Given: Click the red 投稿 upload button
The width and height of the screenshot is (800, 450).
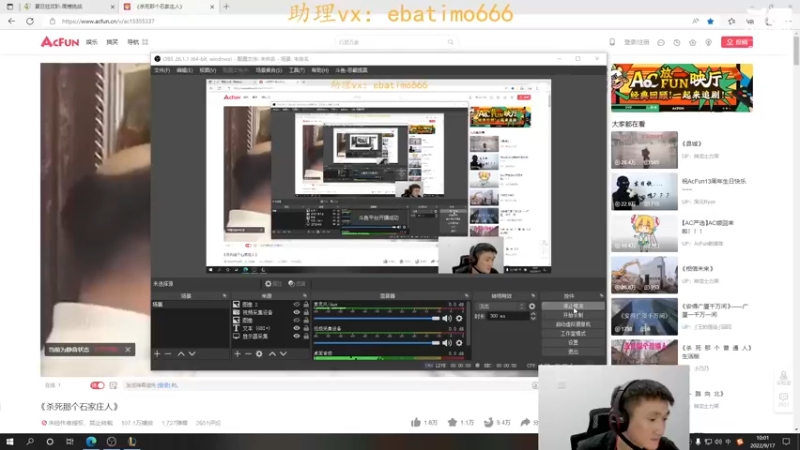Looking at the screenshot, I should coord(737,42).
